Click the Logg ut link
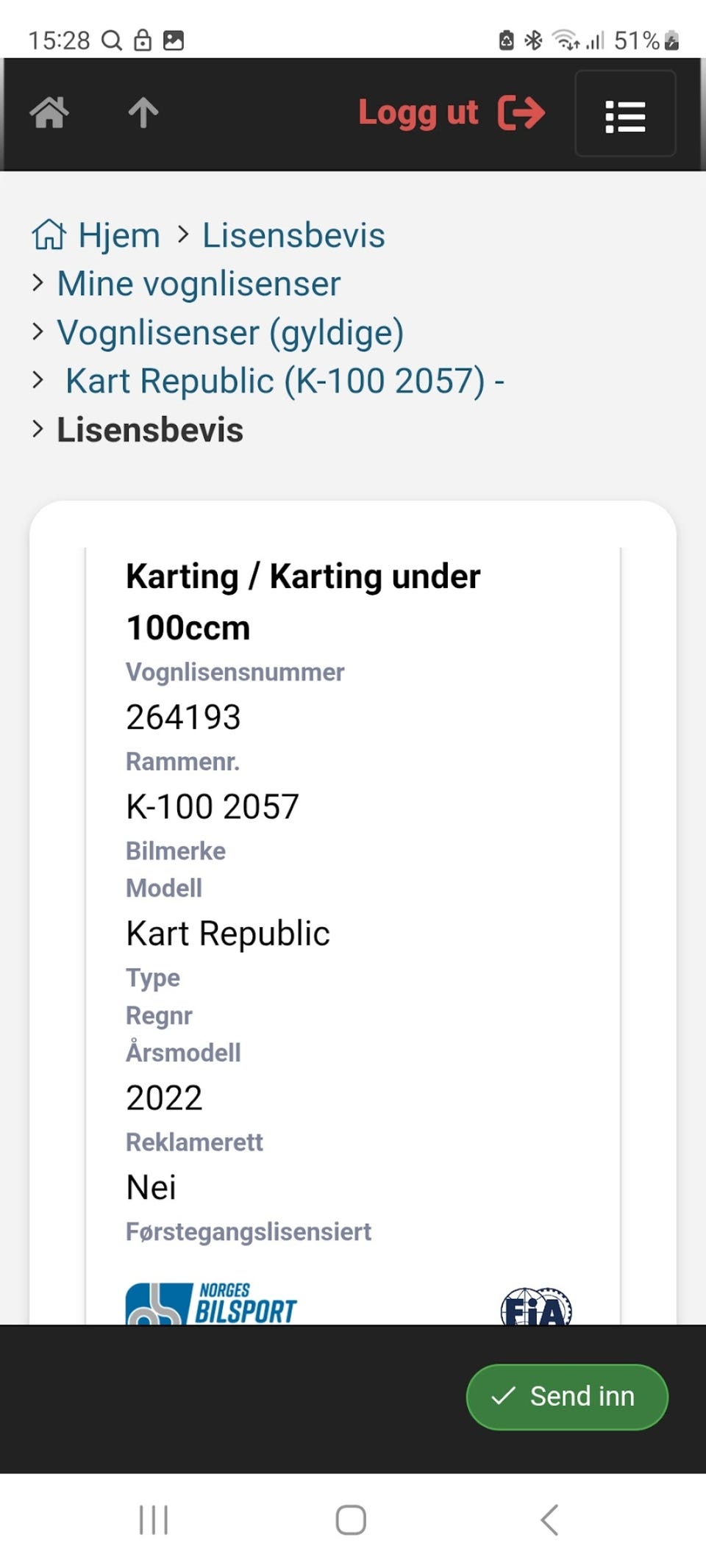 point(418,113)
